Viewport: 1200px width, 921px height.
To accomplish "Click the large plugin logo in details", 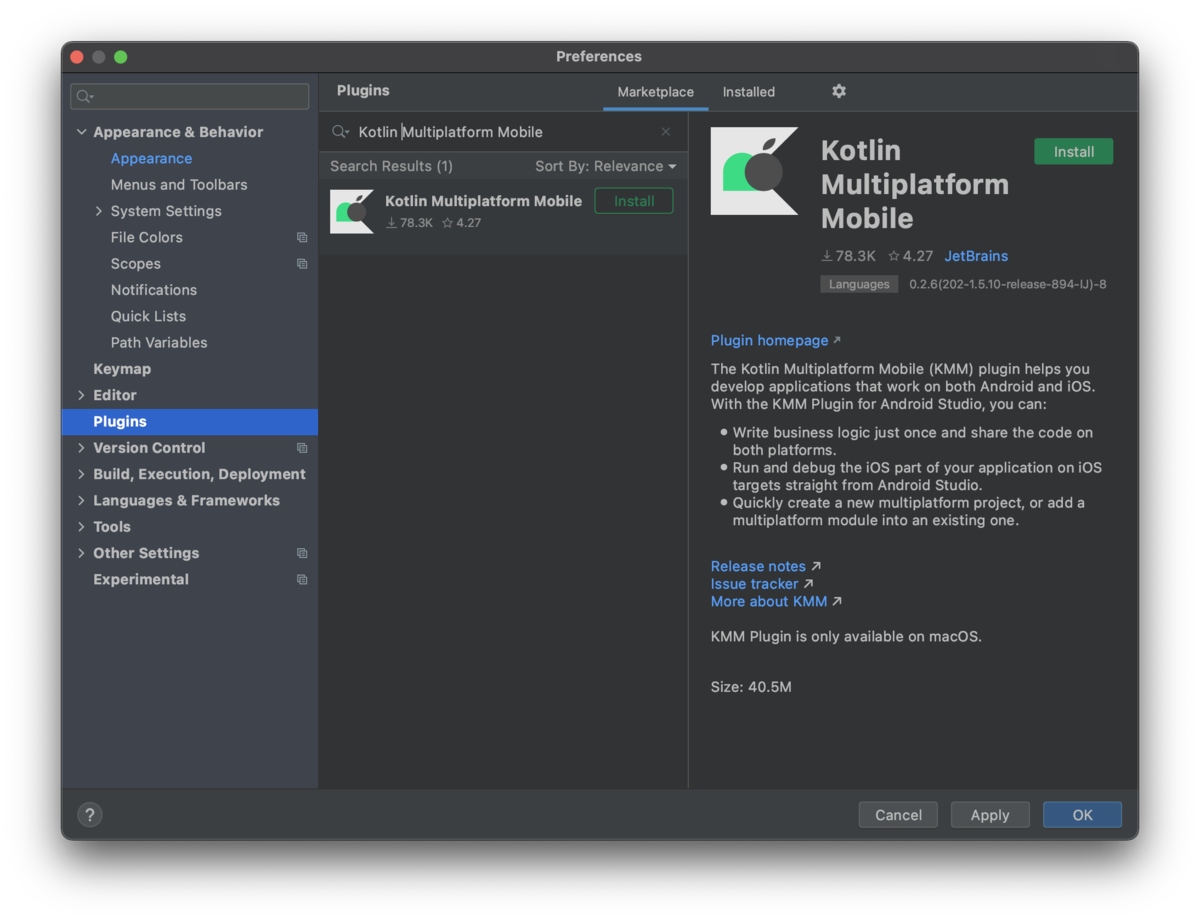I will [x=754, y=171].
